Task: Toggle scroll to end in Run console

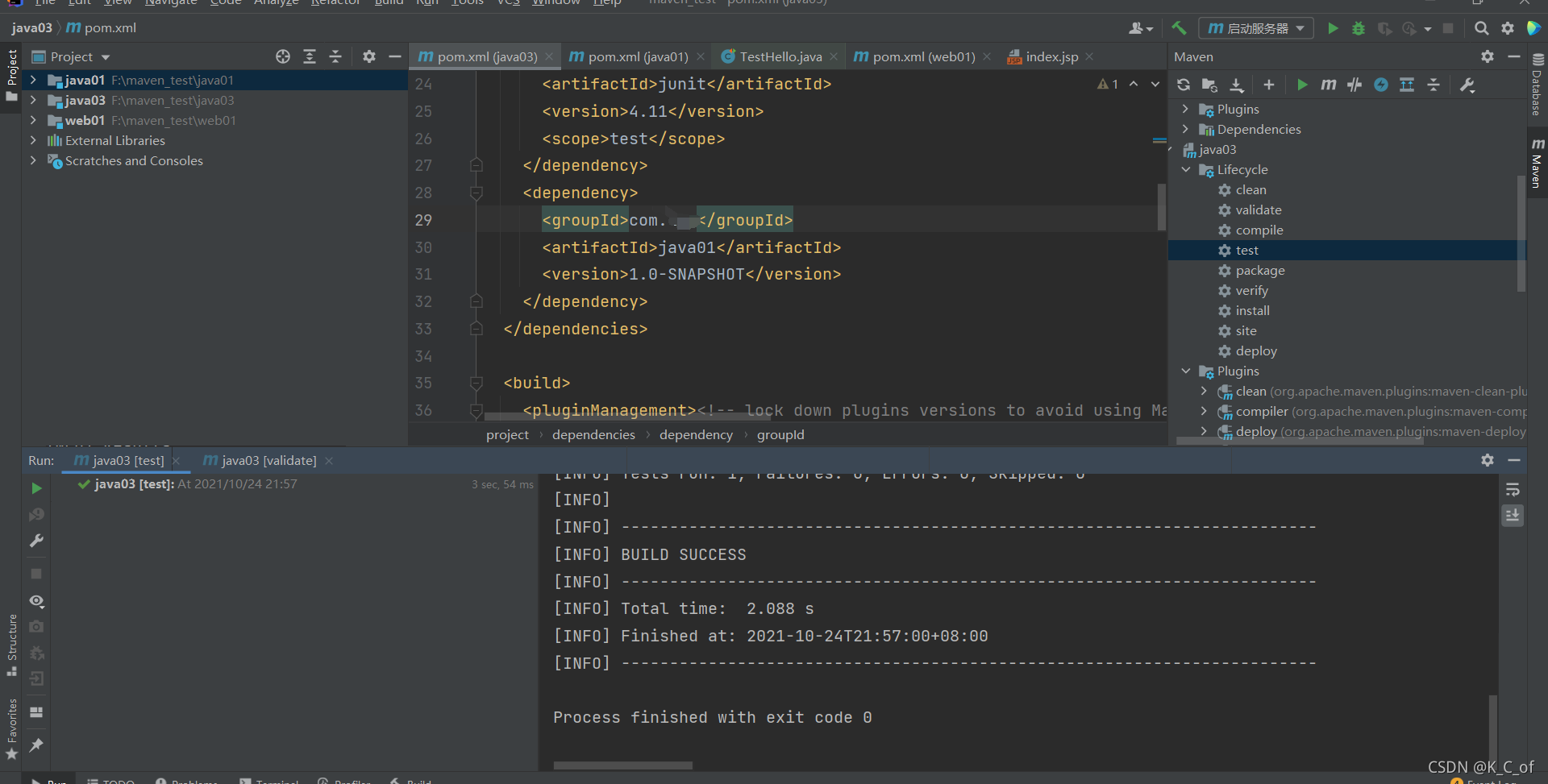Action: (1513, 515)
